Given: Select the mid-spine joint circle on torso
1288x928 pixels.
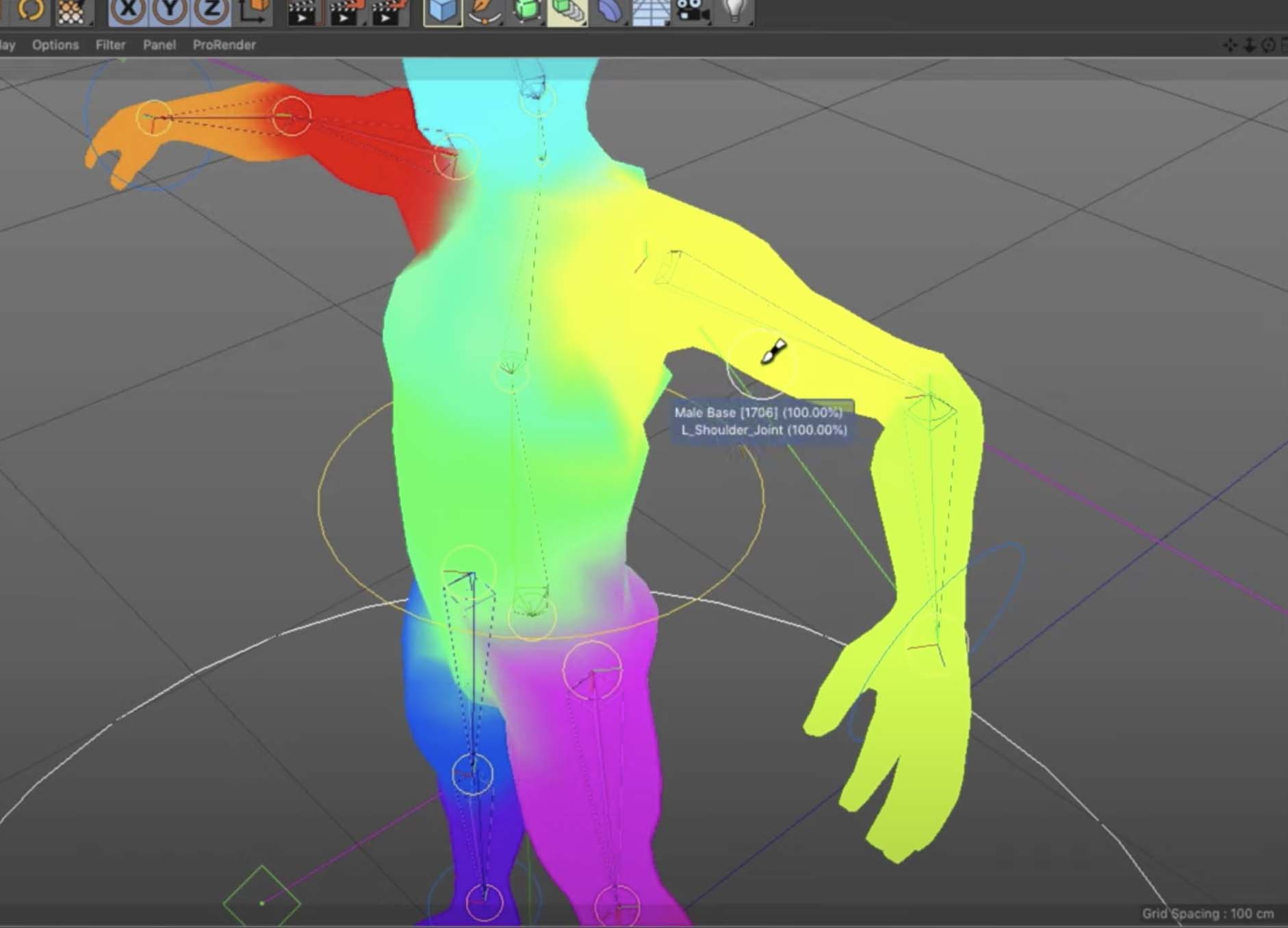Looking at the screenshot, I should (510, 374).
